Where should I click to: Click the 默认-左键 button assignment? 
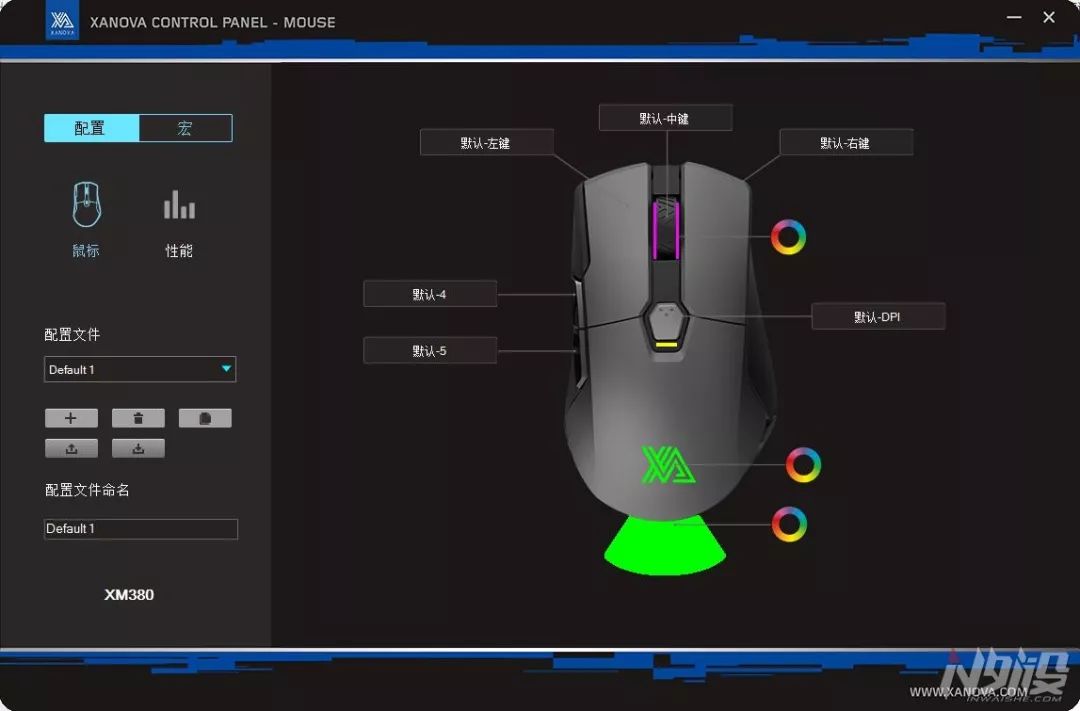[486, 143]
